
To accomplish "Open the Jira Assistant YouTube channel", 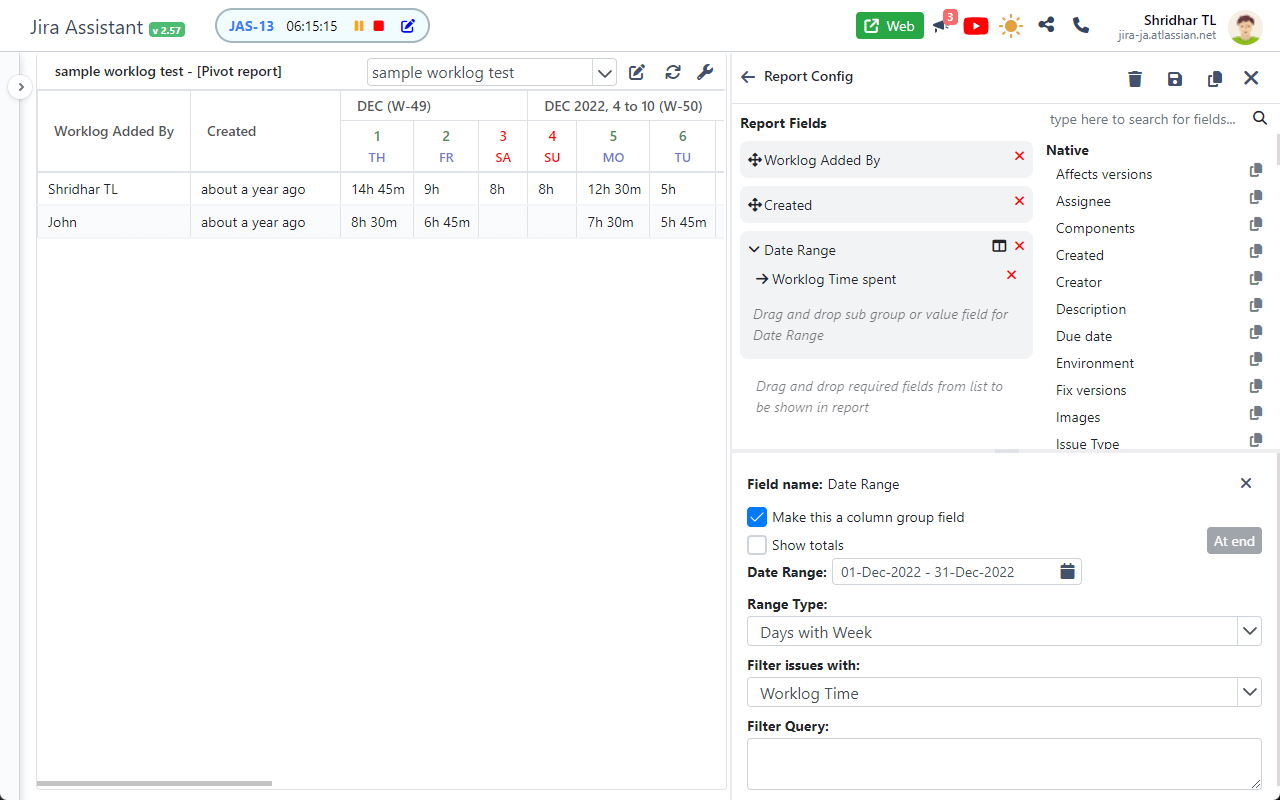I will (x=975, y=26).
